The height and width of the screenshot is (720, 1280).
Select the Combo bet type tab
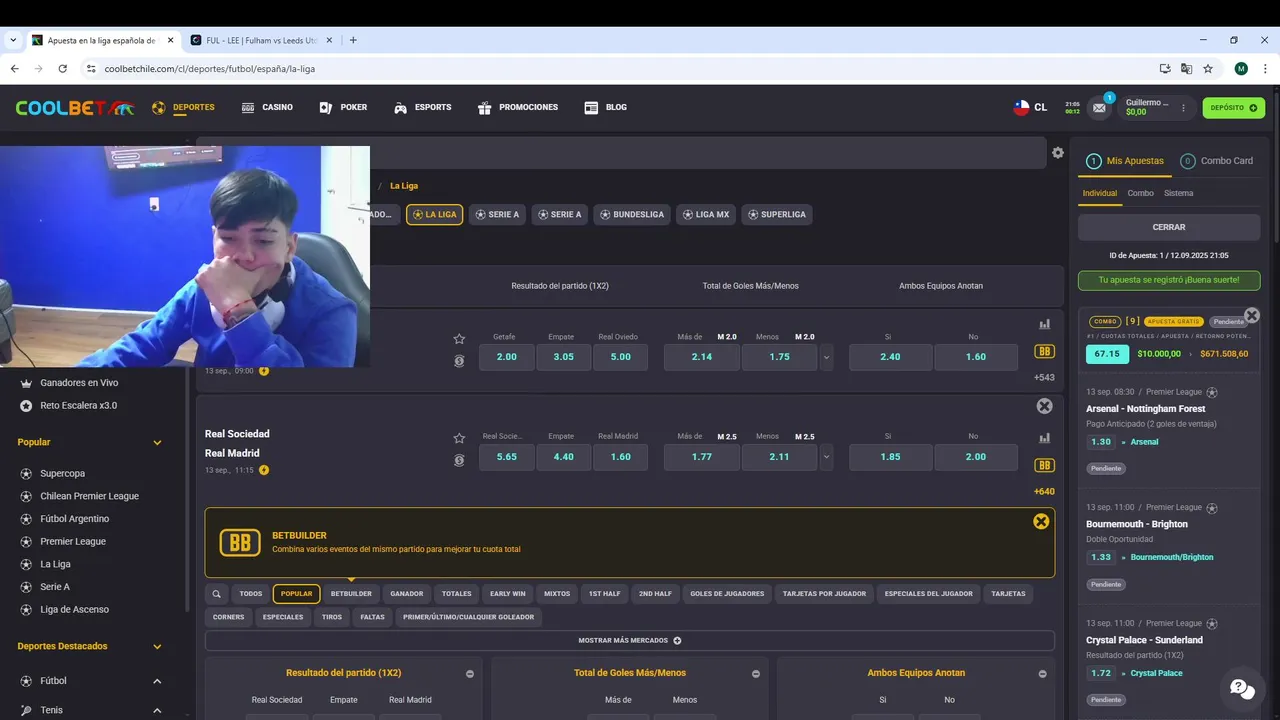click(1140, 193)
